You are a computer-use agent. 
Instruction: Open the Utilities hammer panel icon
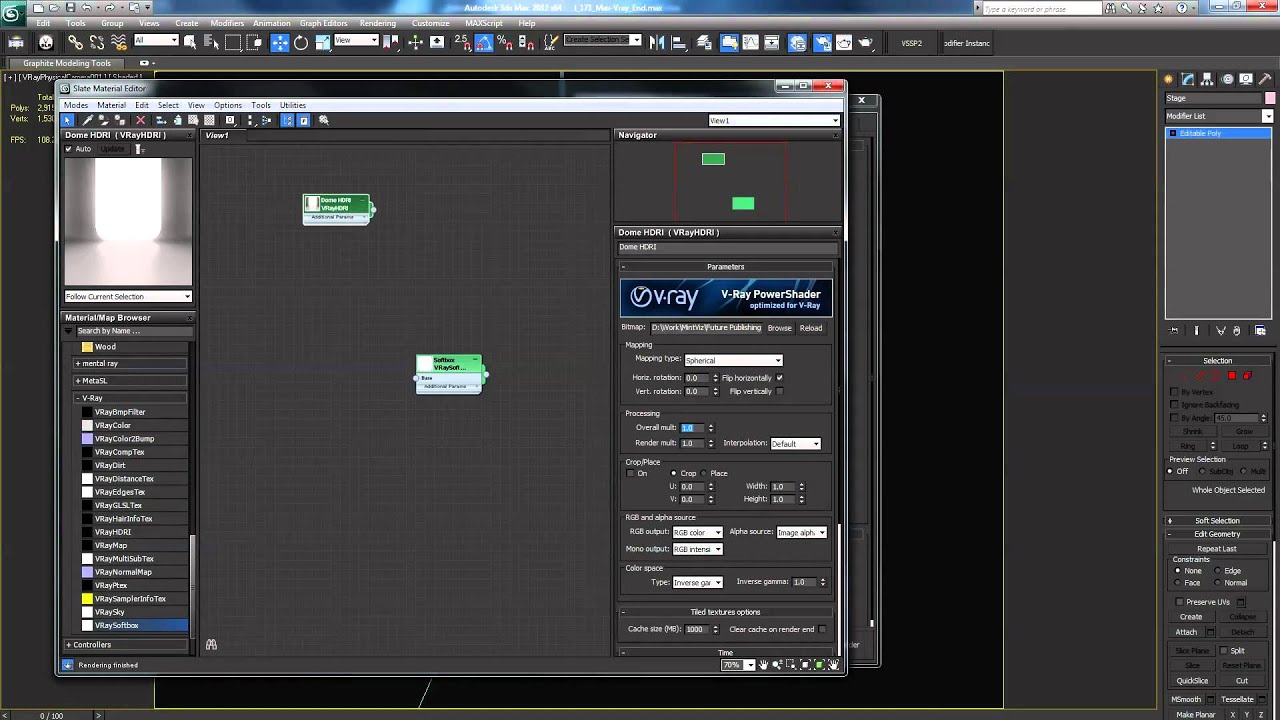[1264, 79]
